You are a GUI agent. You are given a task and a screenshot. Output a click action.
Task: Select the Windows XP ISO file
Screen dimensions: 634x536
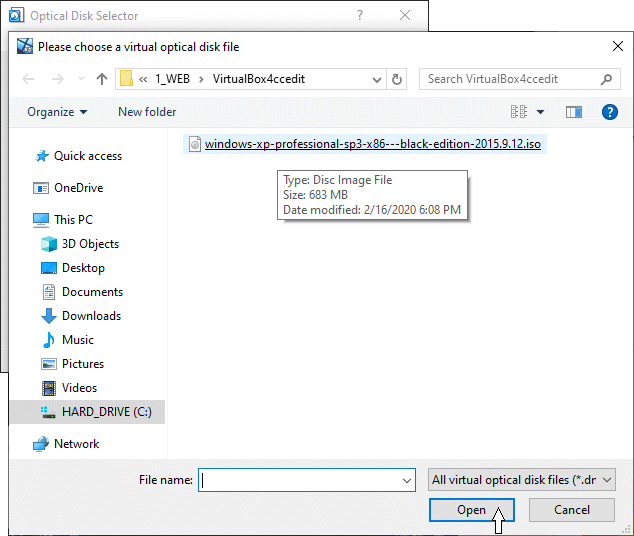coord(372,144)
